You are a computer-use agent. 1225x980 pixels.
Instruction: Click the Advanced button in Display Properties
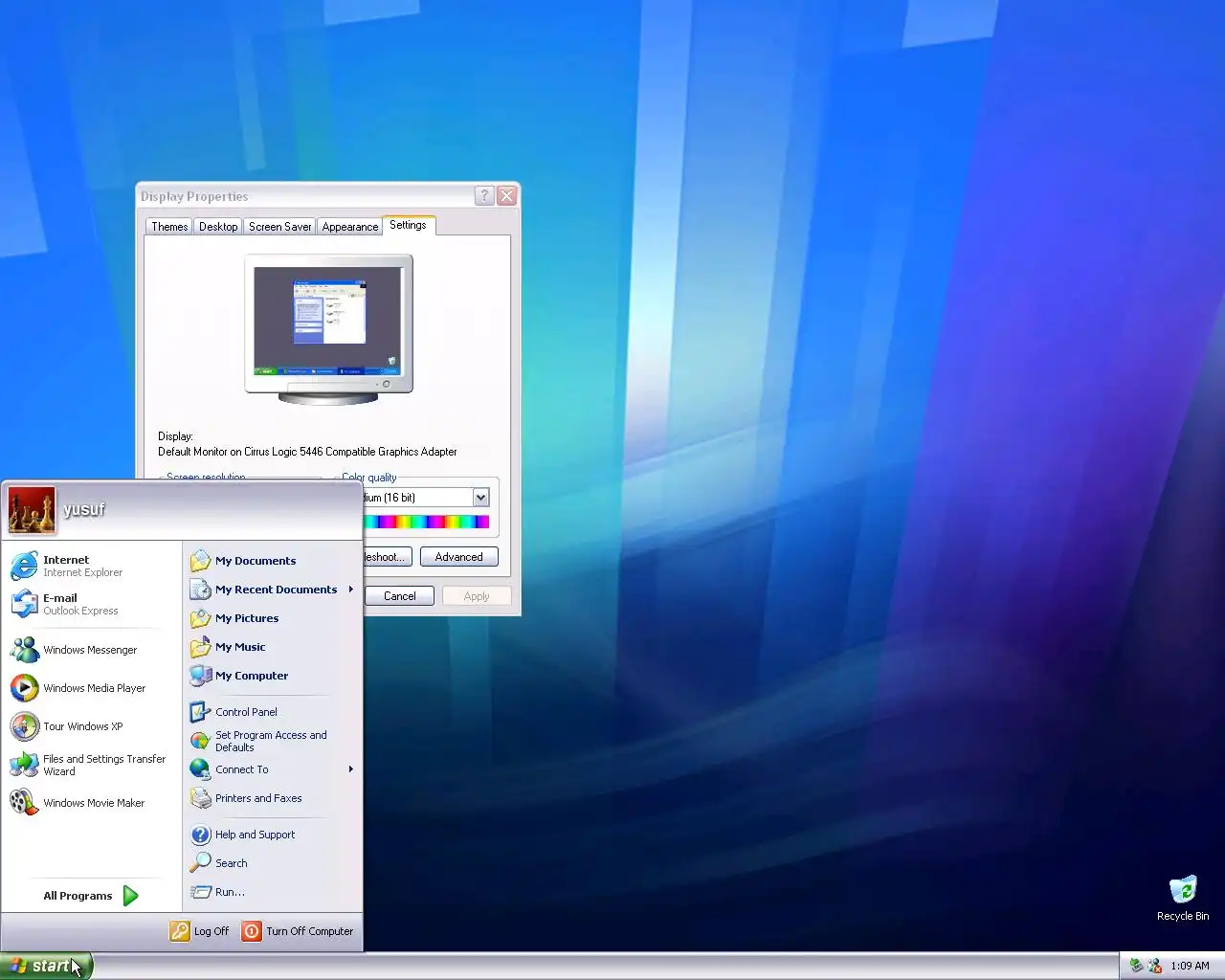(459, 557)
